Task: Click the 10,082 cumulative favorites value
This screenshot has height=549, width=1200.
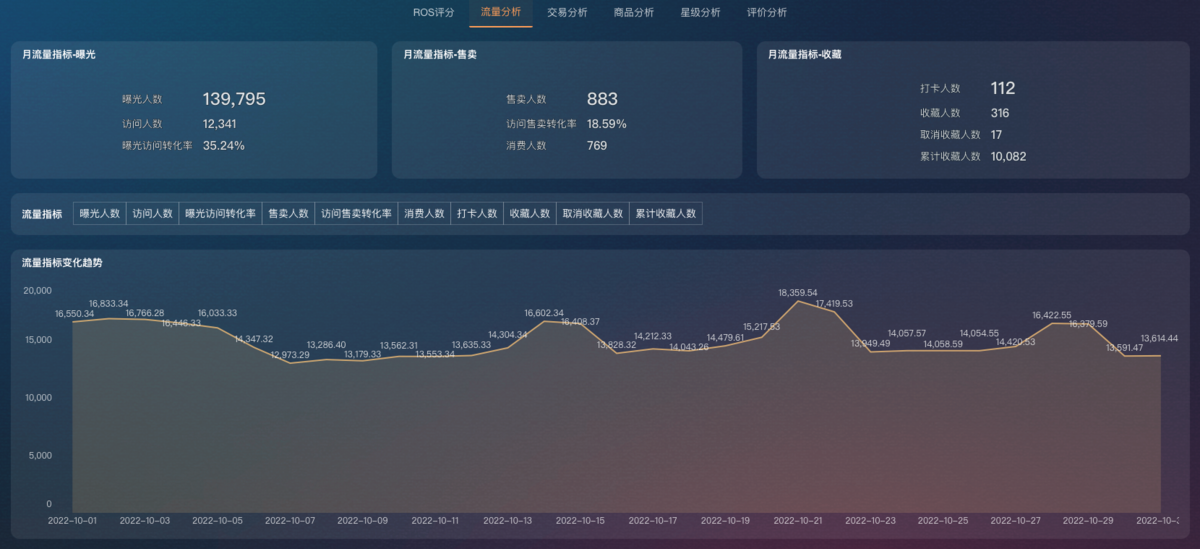Action: [1008, 156]
